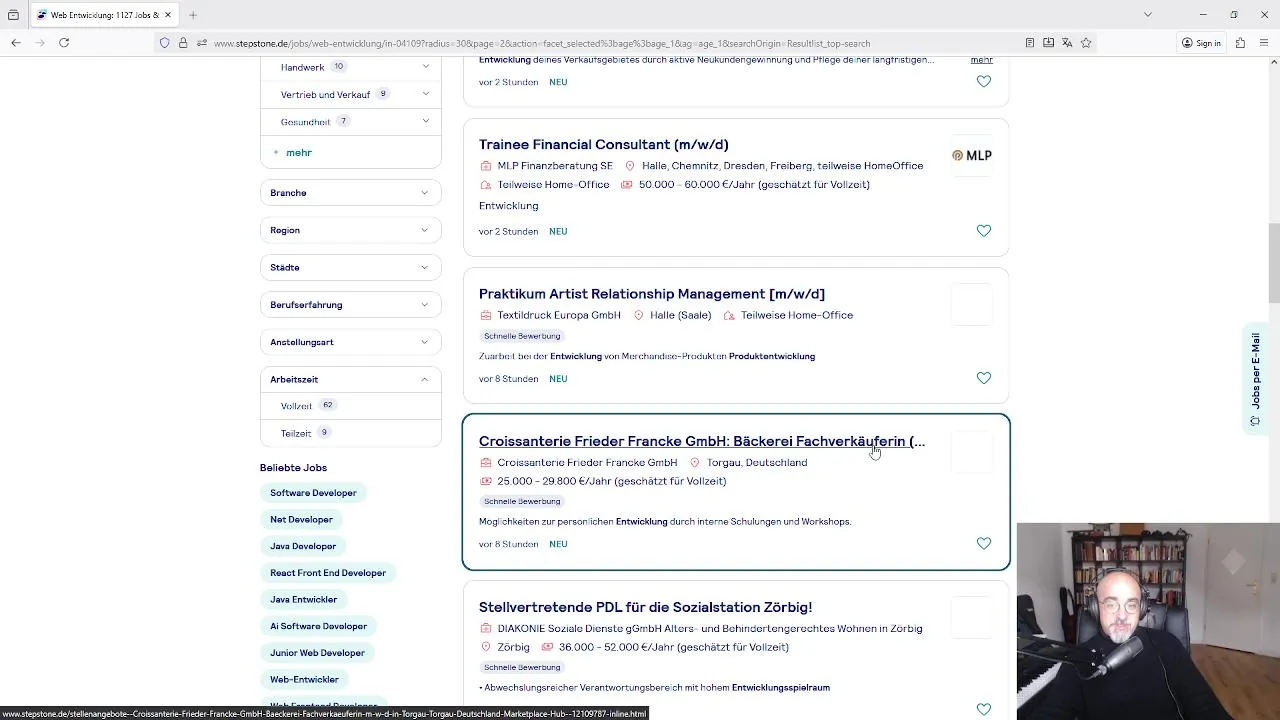Bookmark this page with the star

[x=1086, y=43]
